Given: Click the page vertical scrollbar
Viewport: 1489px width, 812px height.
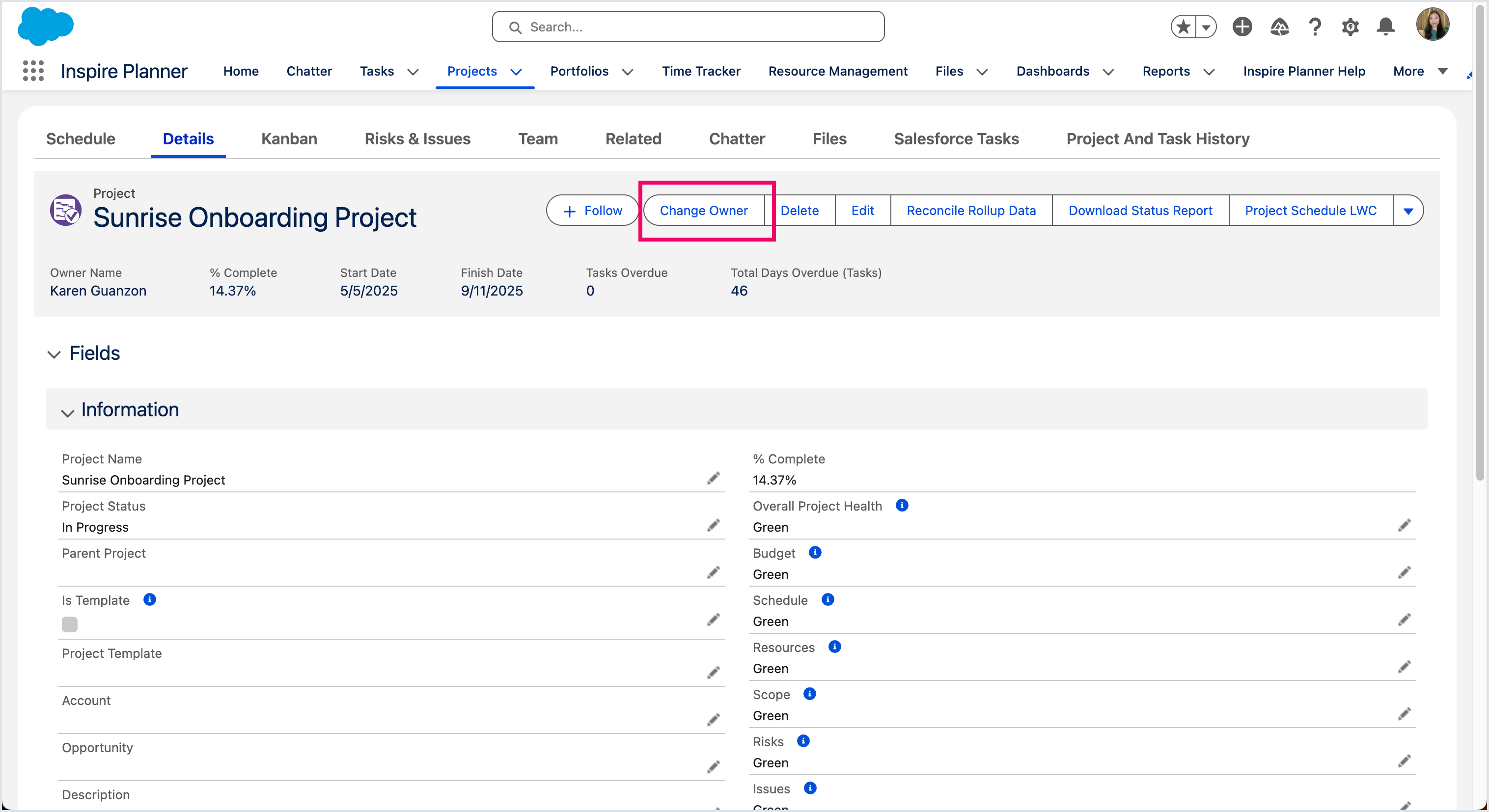Looking at the screenshot, I should [1481, 243].
